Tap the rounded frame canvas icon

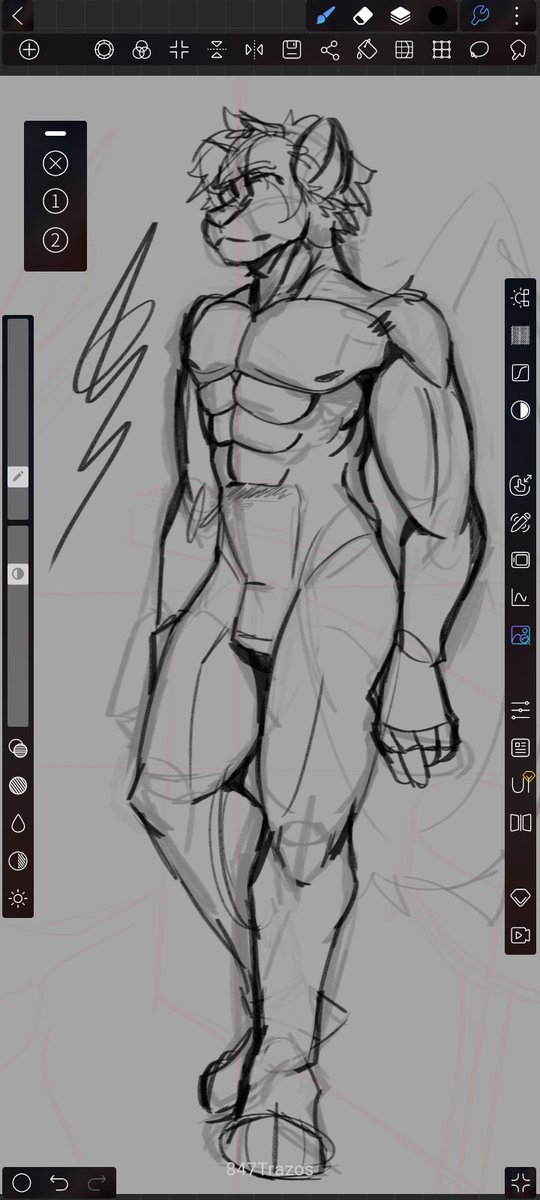[x=520, y=560]
